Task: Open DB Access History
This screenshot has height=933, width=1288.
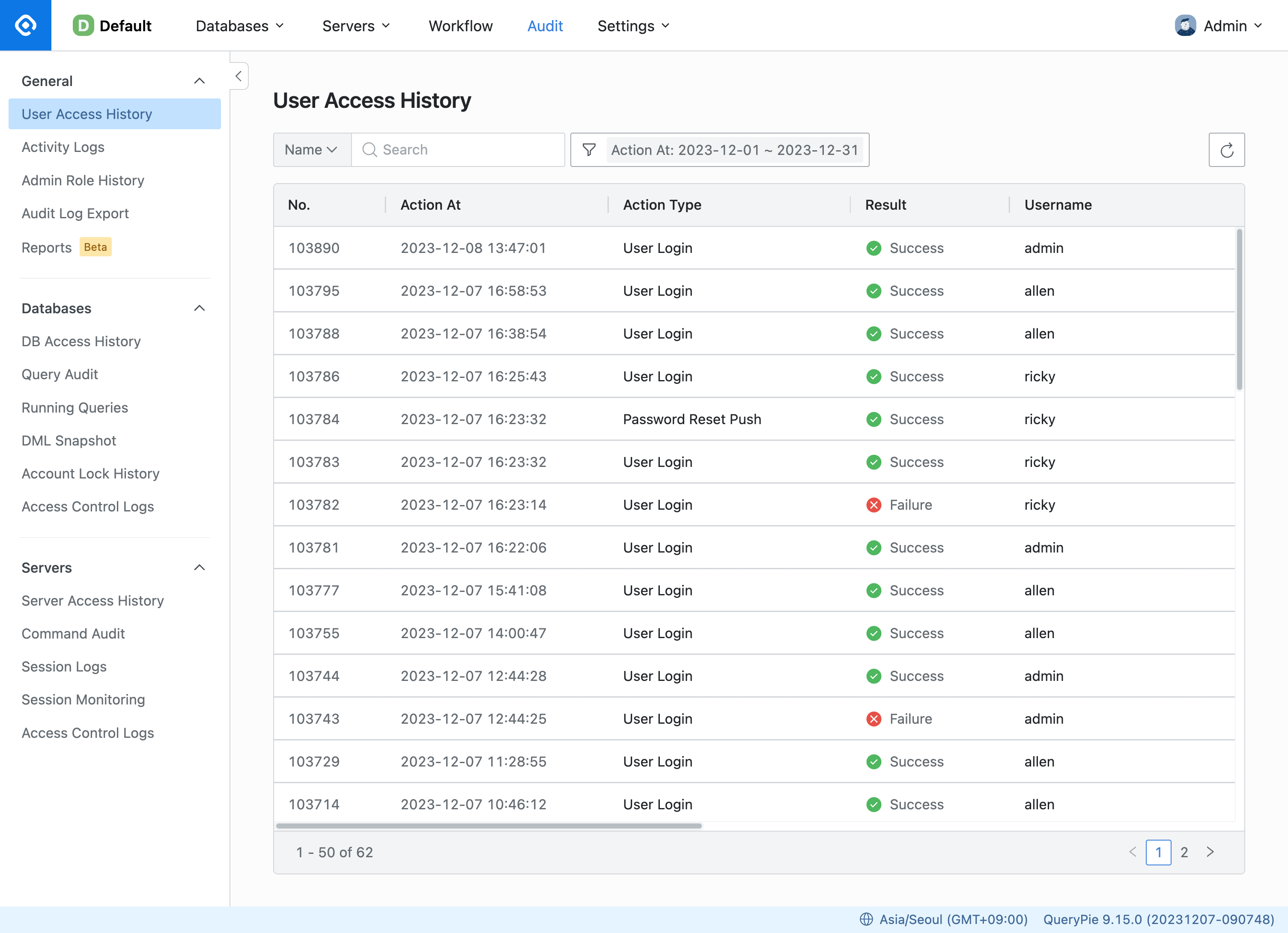Action: 81,341
